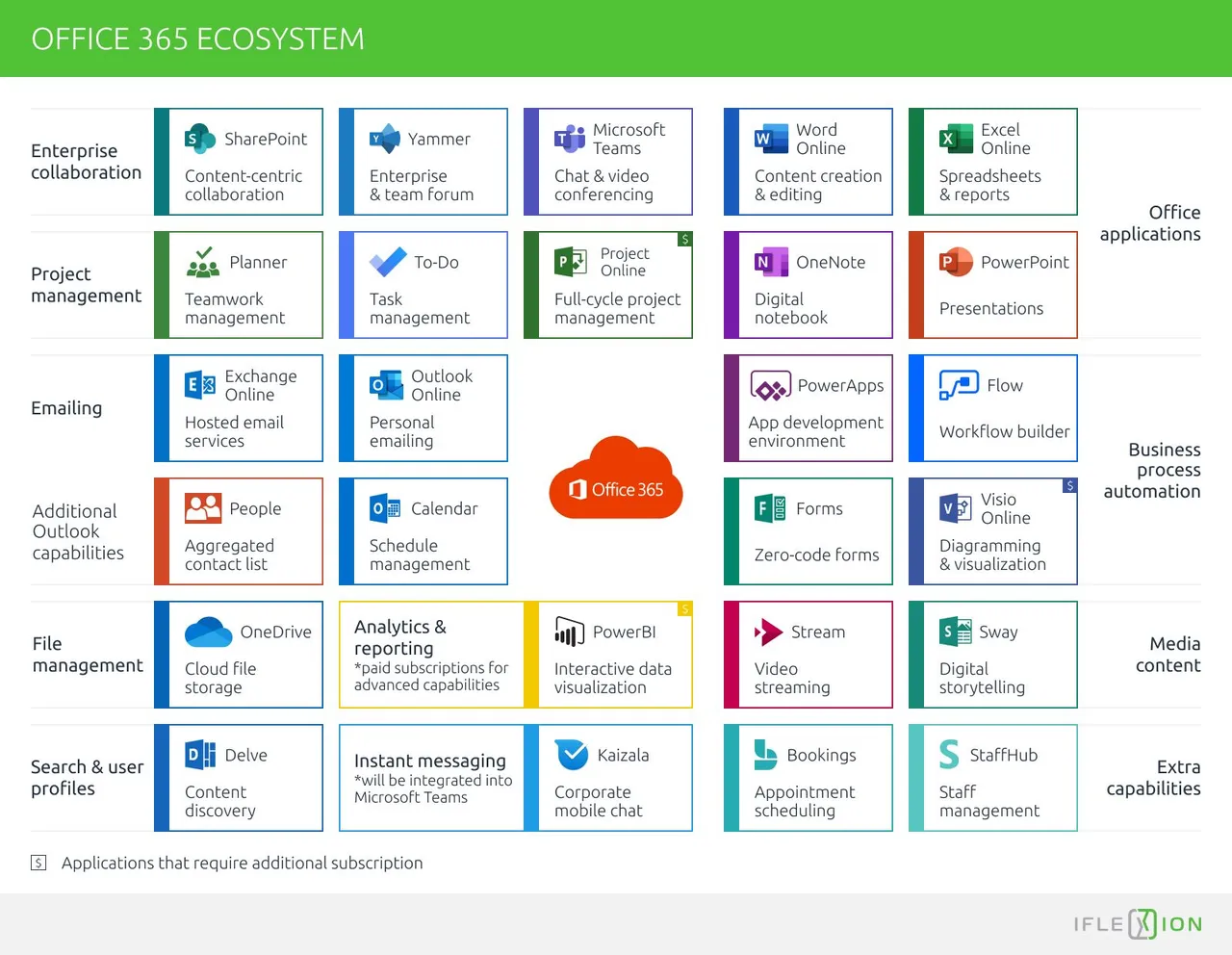Click the 'Office applications' label
Screen dimensions: 1232x955
click(x=1150, y=223)
